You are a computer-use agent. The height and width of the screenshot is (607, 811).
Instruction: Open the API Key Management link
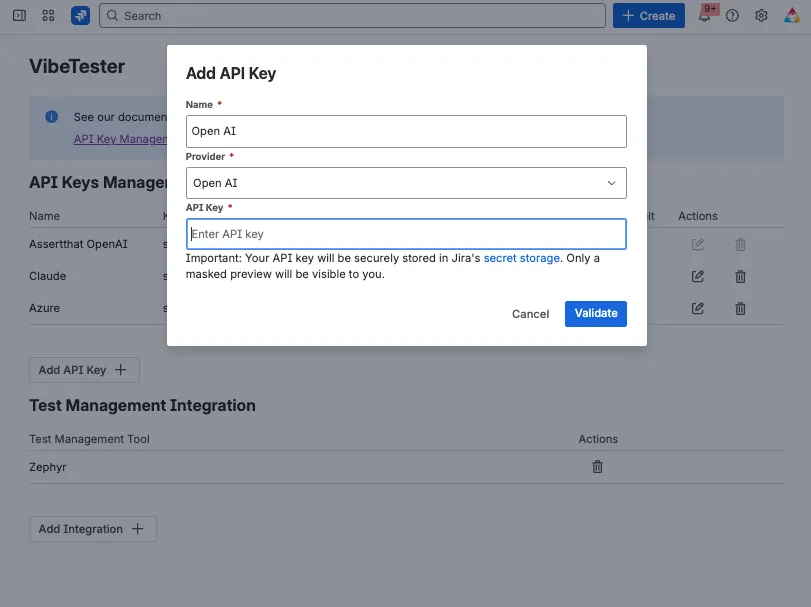point(121,139)
